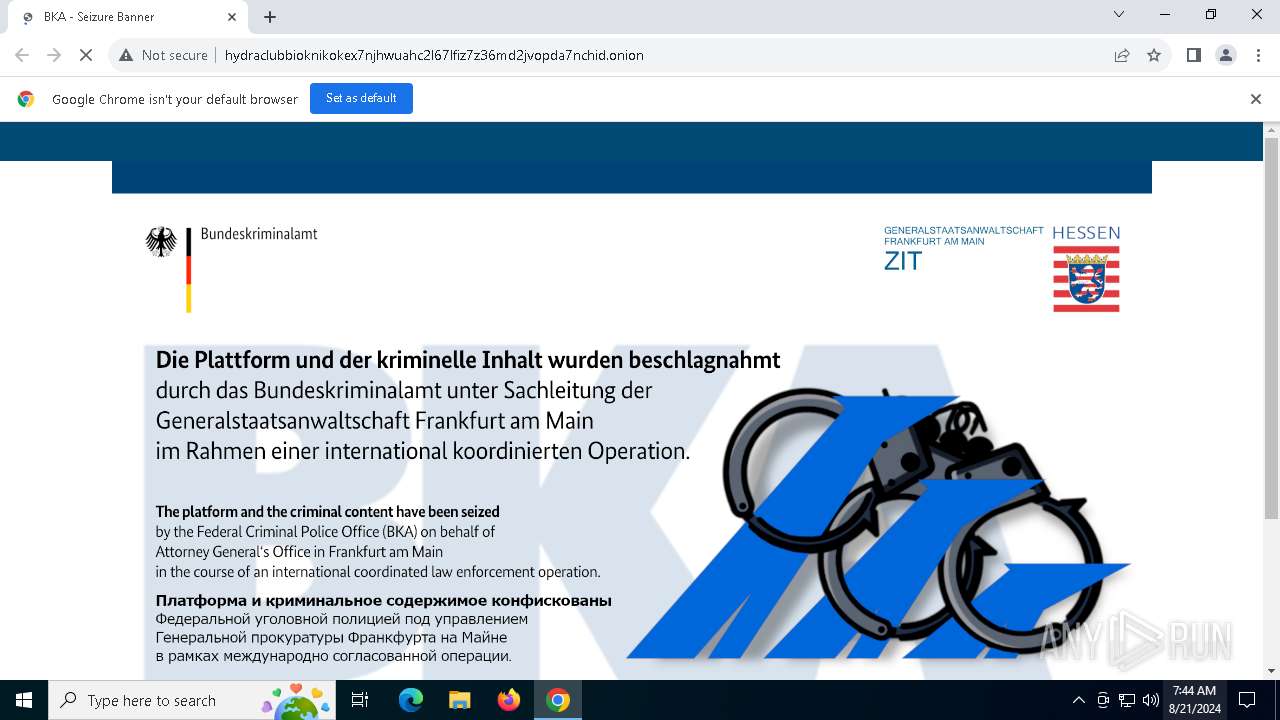Dismiss the default browser infobar

pyautogui.click(x=1256, y=99)
